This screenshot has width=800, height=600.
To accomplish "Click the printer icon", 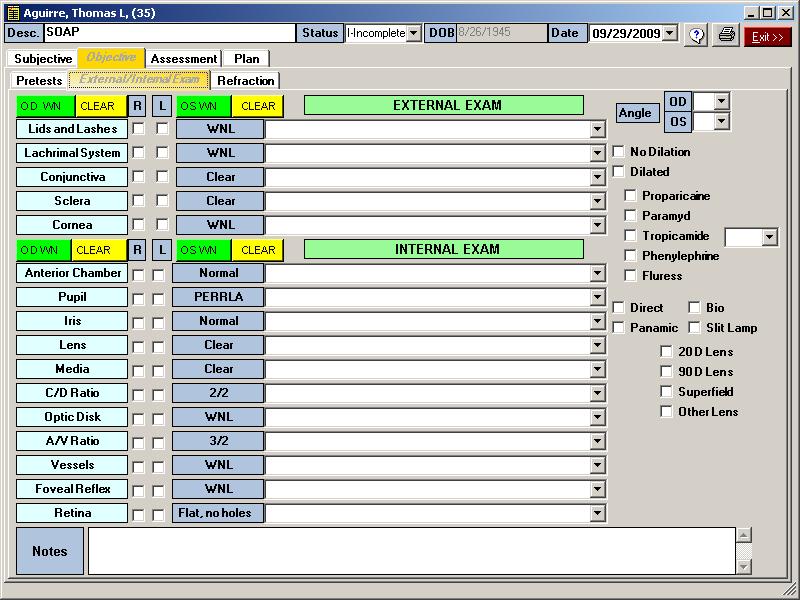I will (727, 35).
